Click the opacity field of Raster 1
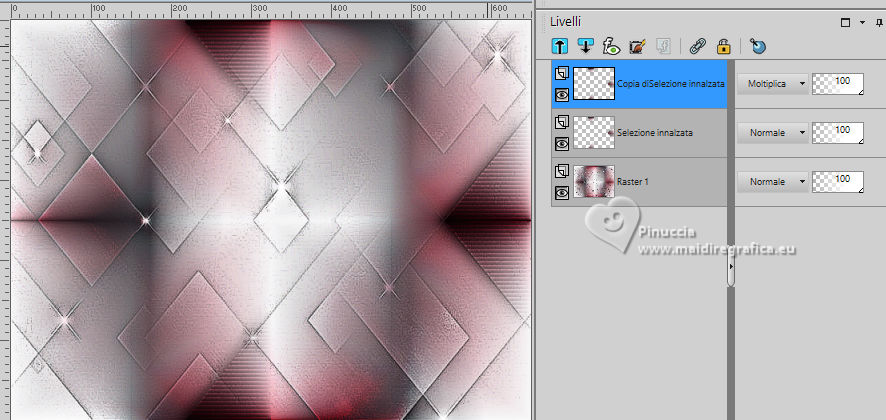 (837, 182)
